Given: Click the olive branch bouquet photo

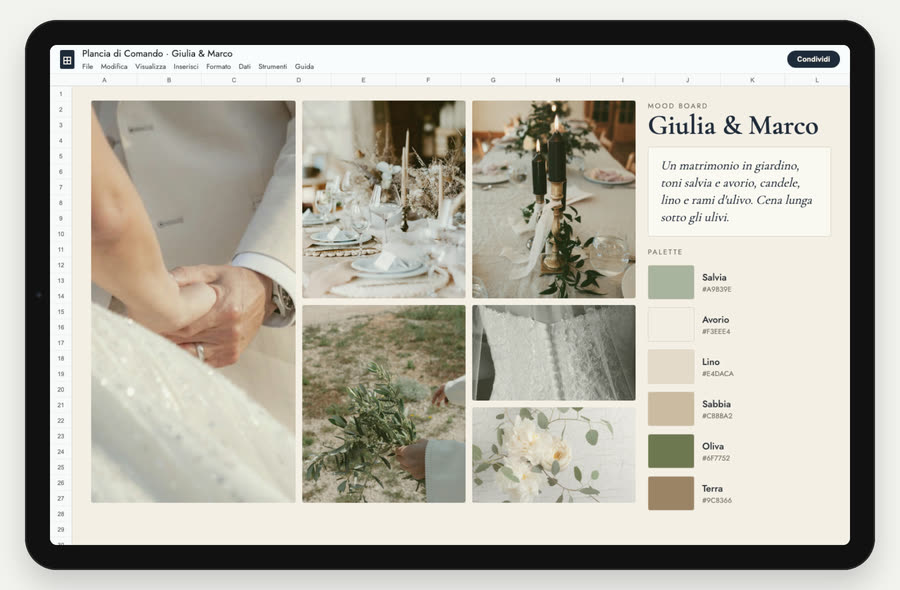Looking at the screenshot, I should [384, 404].
